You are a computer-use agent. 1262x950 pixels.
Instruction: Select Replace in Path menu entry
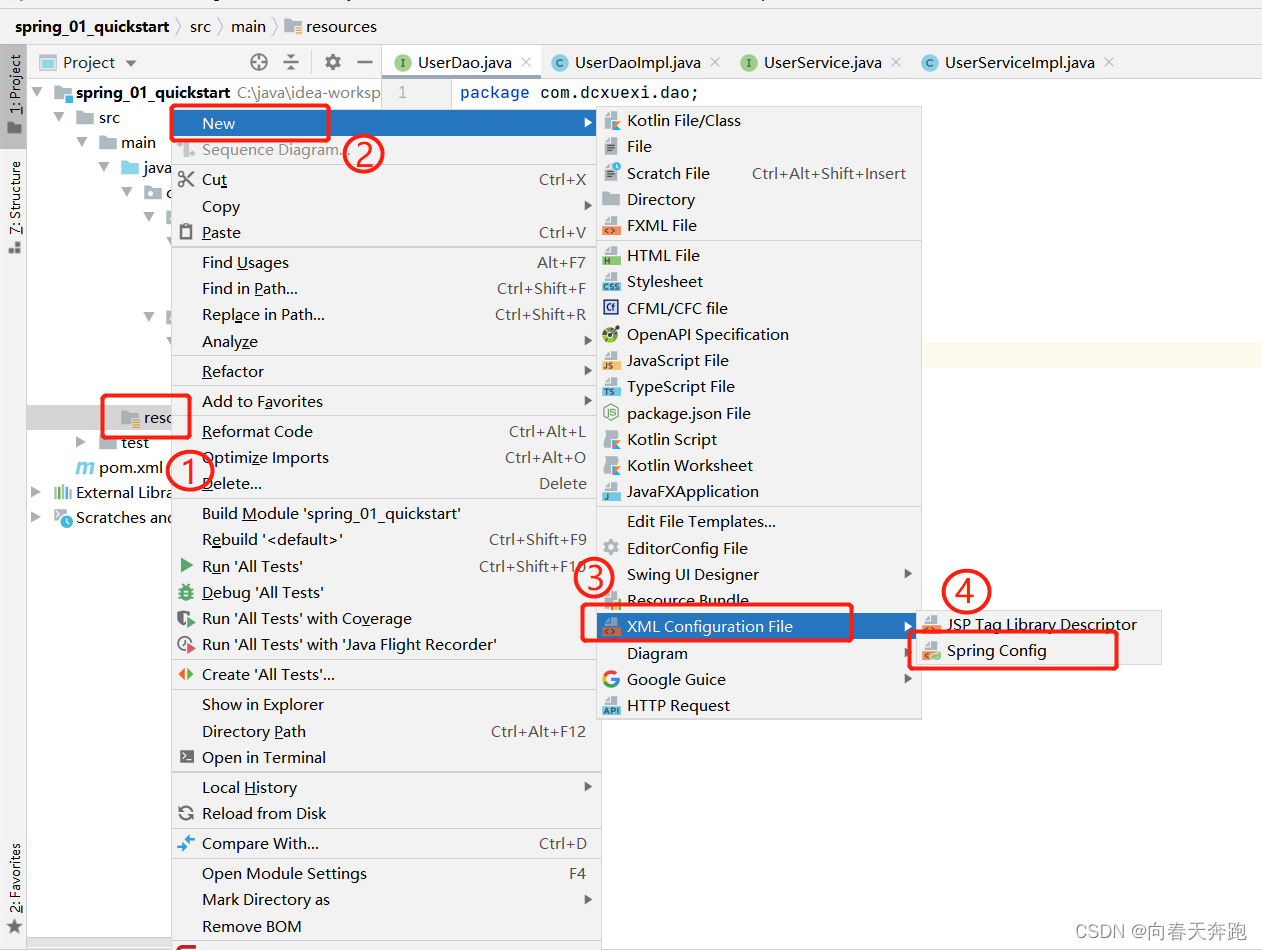tap(385, 314)
